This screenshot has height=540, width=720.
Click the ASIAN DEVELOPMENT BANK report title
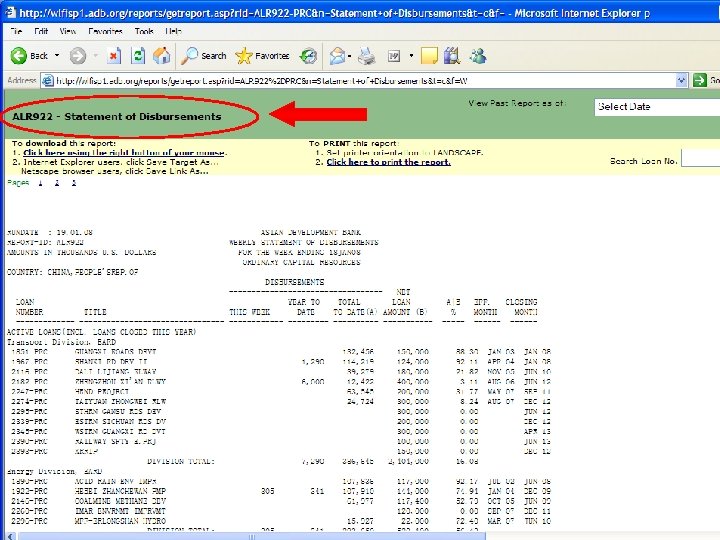311,232
